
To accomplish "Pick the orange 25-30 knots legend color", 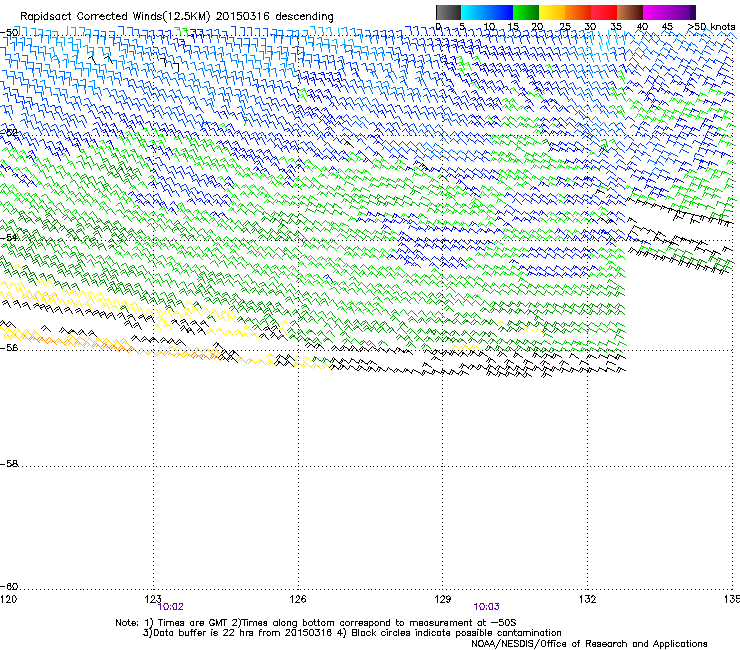I will point(578,12).
